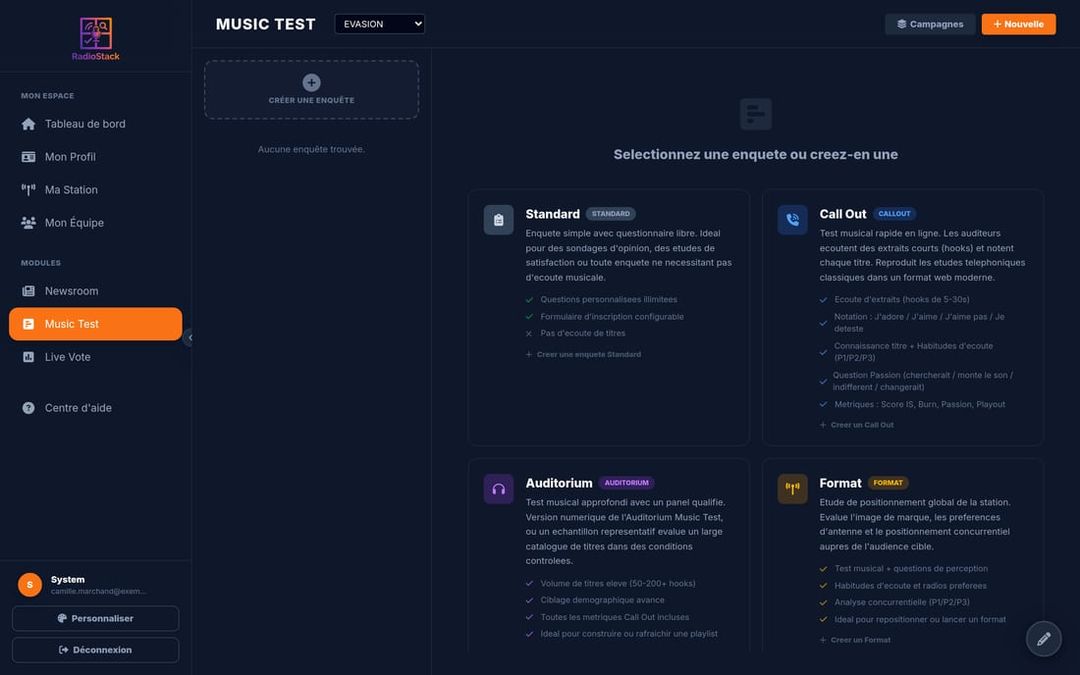Screen dimensions: 1080x675
Task: Click 'Ecoute d'extraits (hooks de 5-30s)' line
Action: pyautogui.click(x=902, y=300)
